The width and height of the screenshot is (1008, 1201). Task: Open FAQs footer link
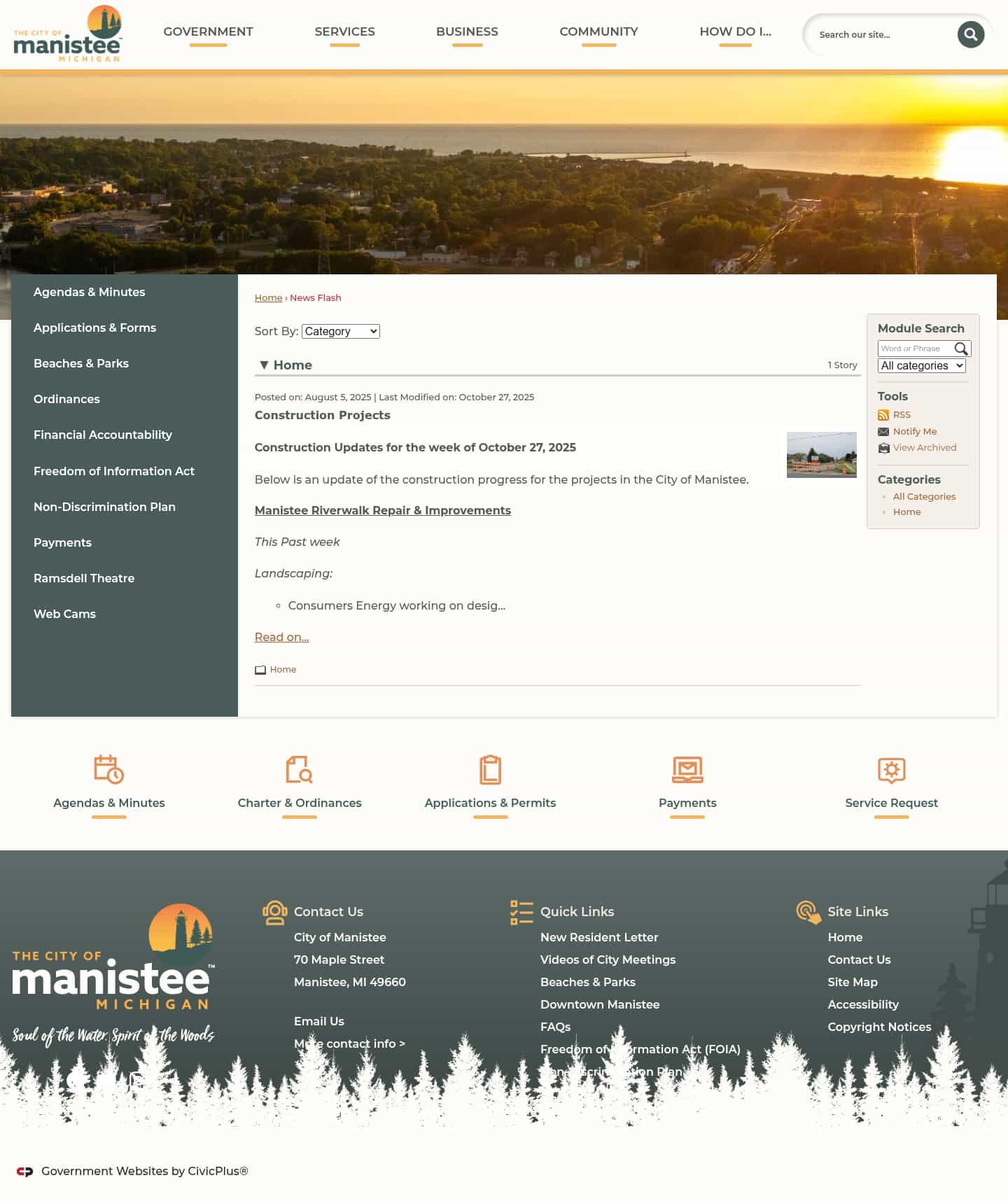(x=555, y=1027)
